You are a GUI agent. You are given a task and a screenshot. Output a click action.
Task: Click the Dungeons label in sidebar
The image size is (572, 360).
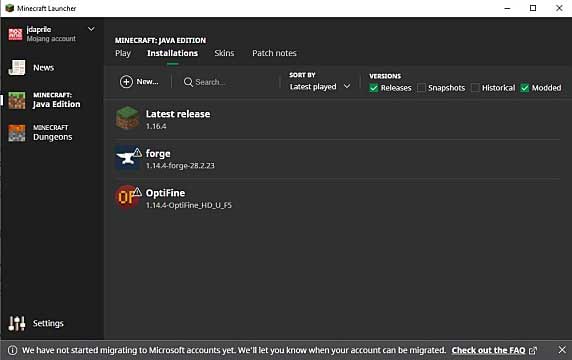[53, 137]
